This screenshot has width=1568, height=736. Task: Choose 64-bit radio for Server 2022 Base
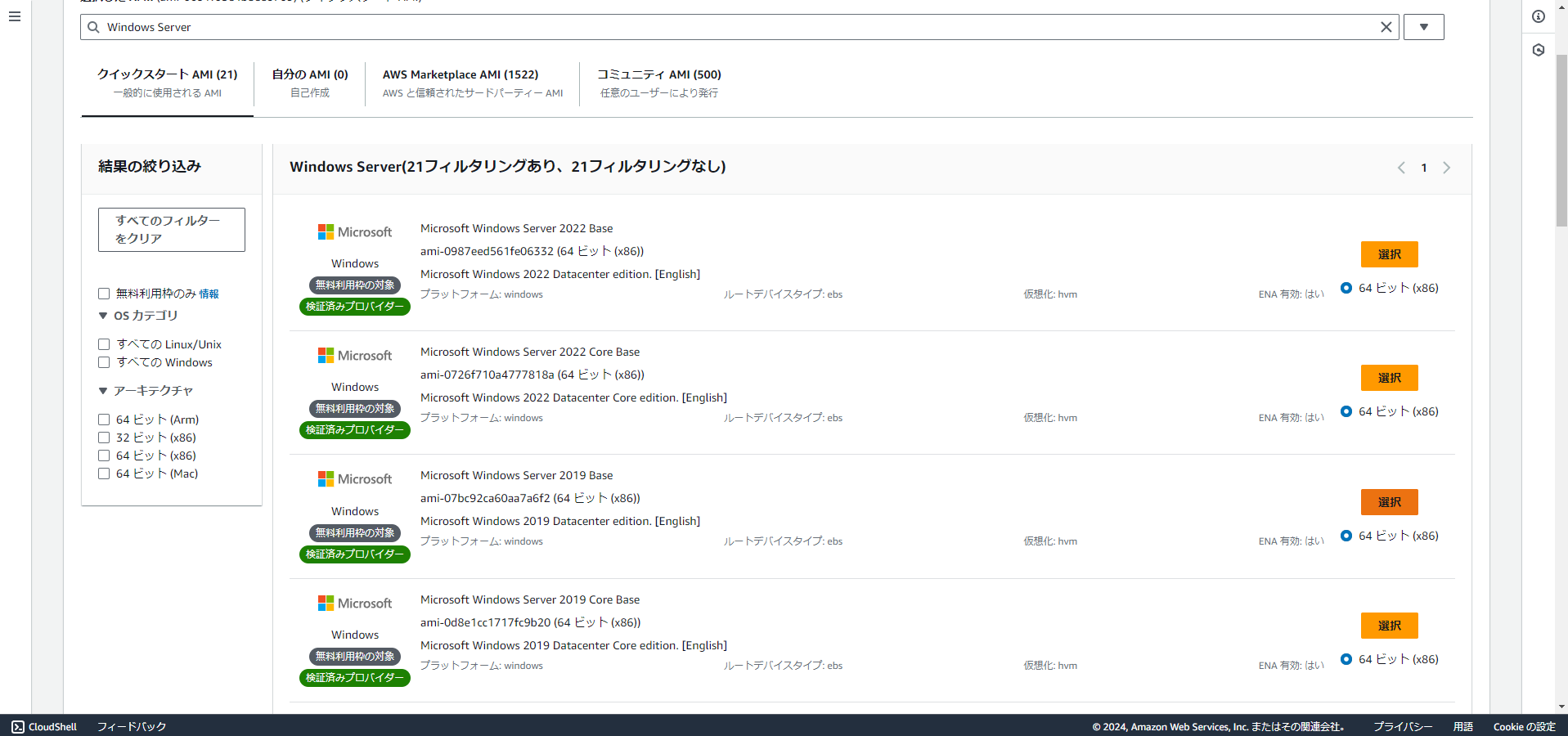point(1346,288)
